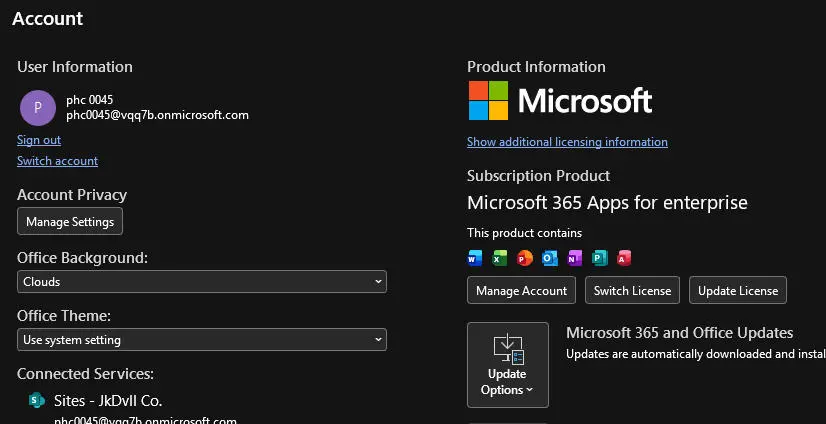This screenshot has height=424, width=826.
Task: Click the 'Updates are automatically downloaded' description
Action: [696, 354]
